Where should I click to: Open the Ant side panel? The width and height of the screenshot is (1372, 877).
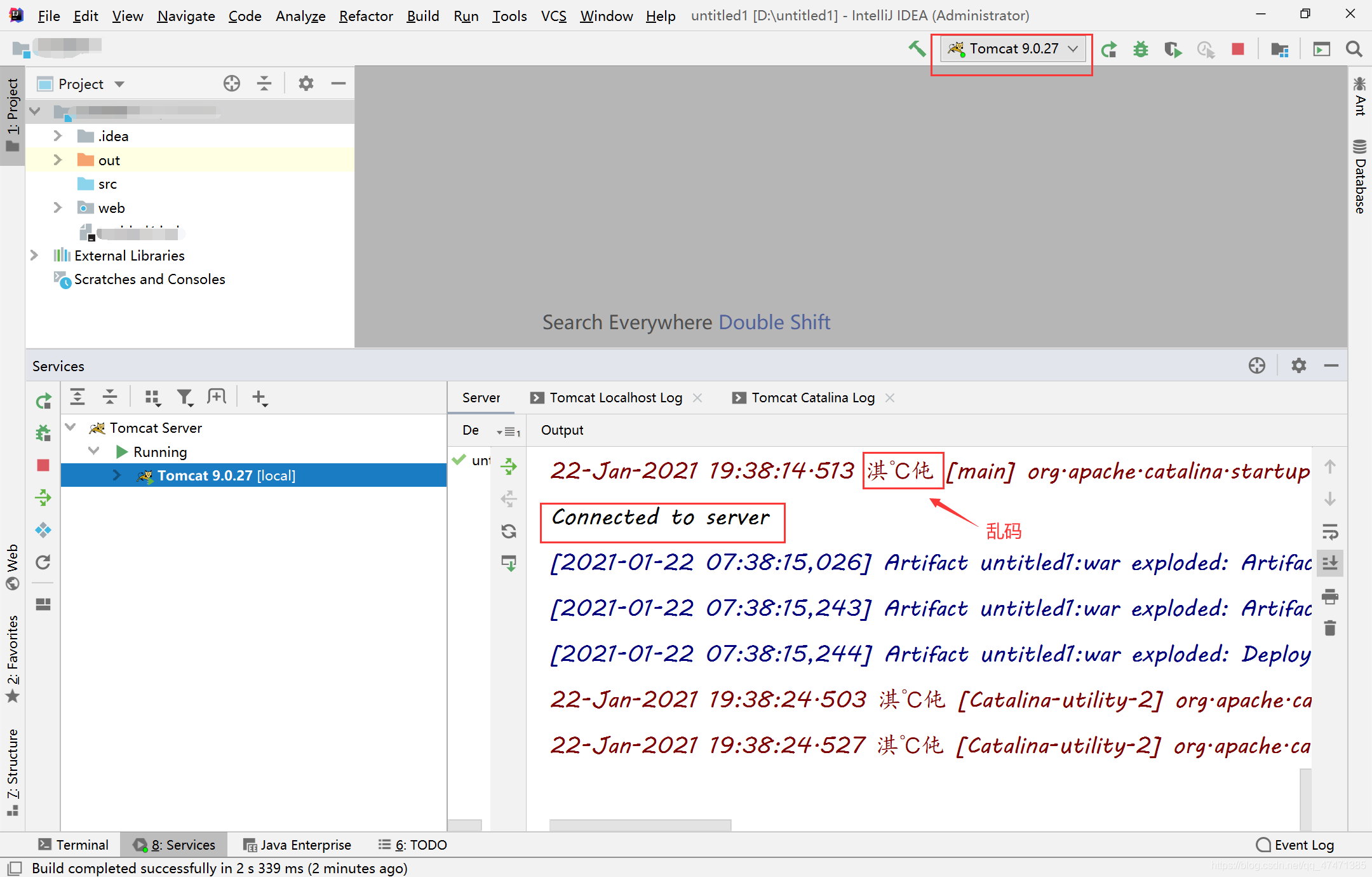click(x=1359, y=97)
